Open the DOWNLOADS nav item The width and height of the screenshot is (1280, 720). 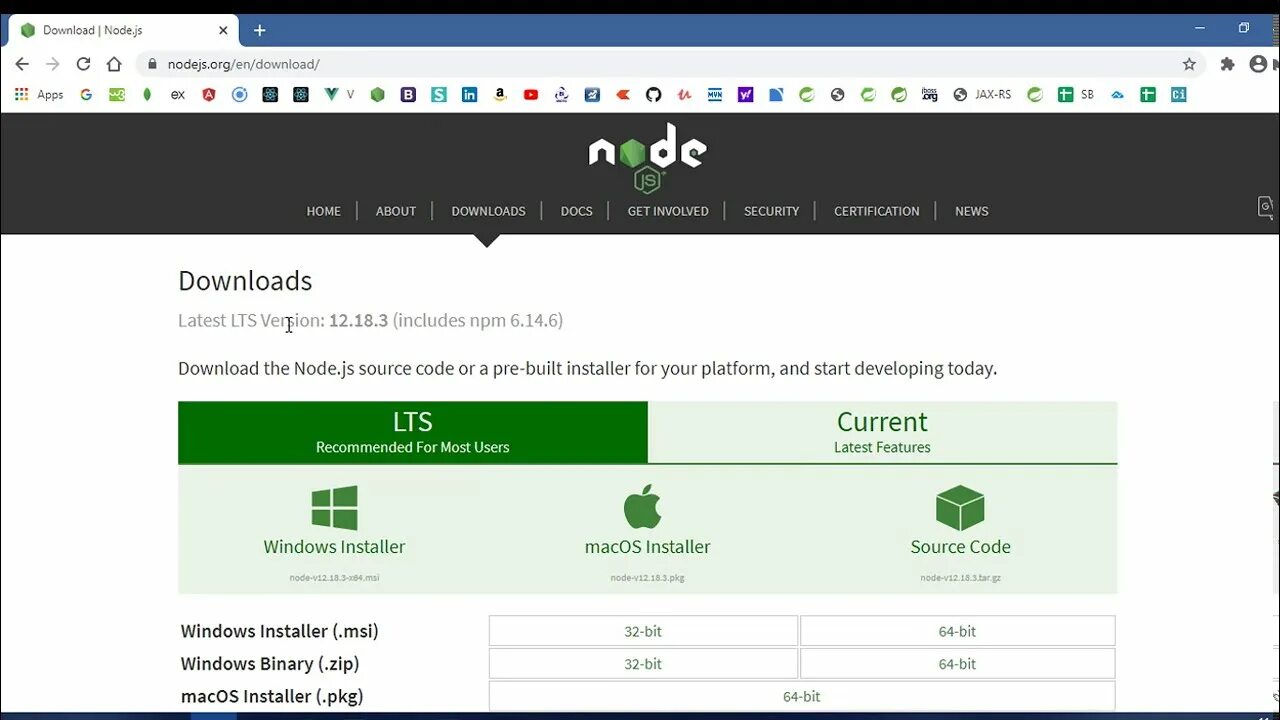click(x=488, y=211)
